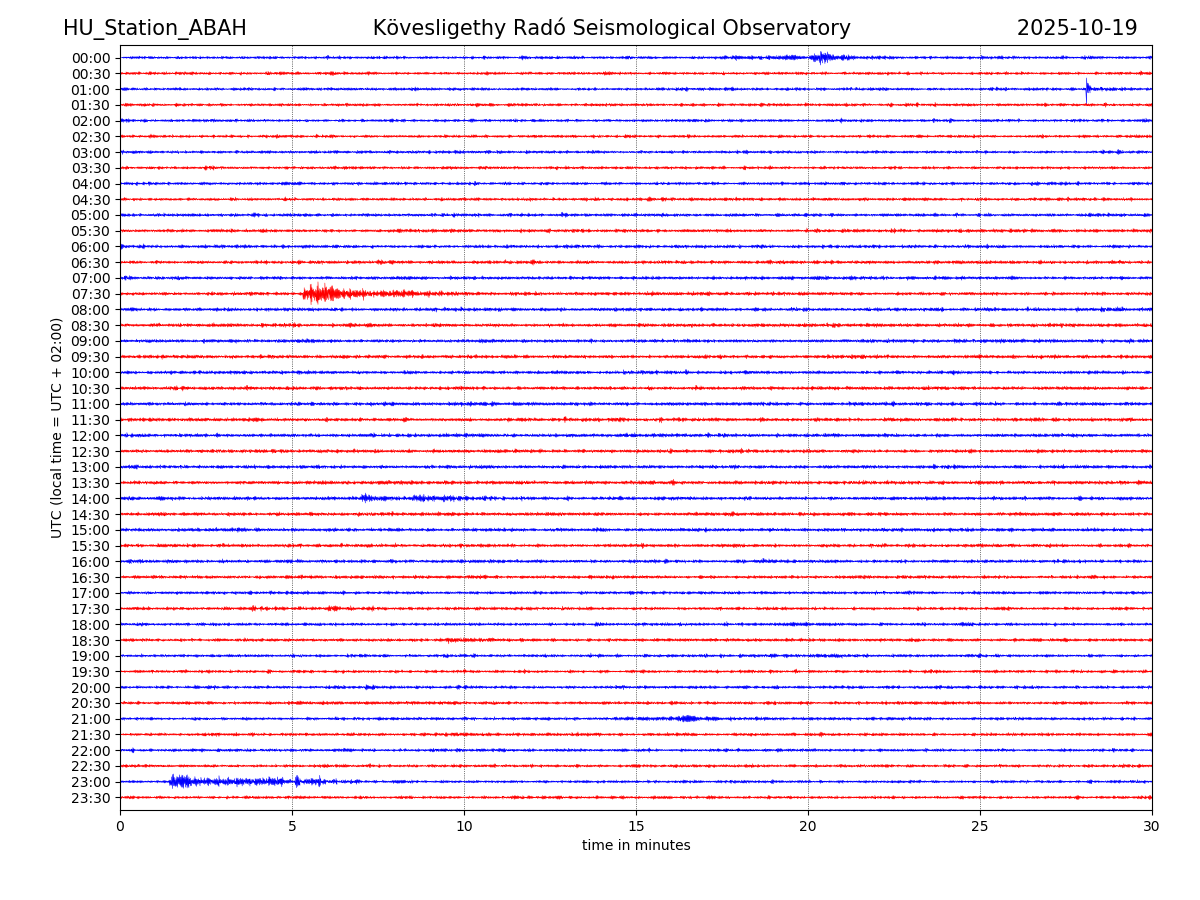Viewport: 1200px width, 900px height.
Task: Click the blue spike on the 01:00 trace
Action: click(1087, 89)
